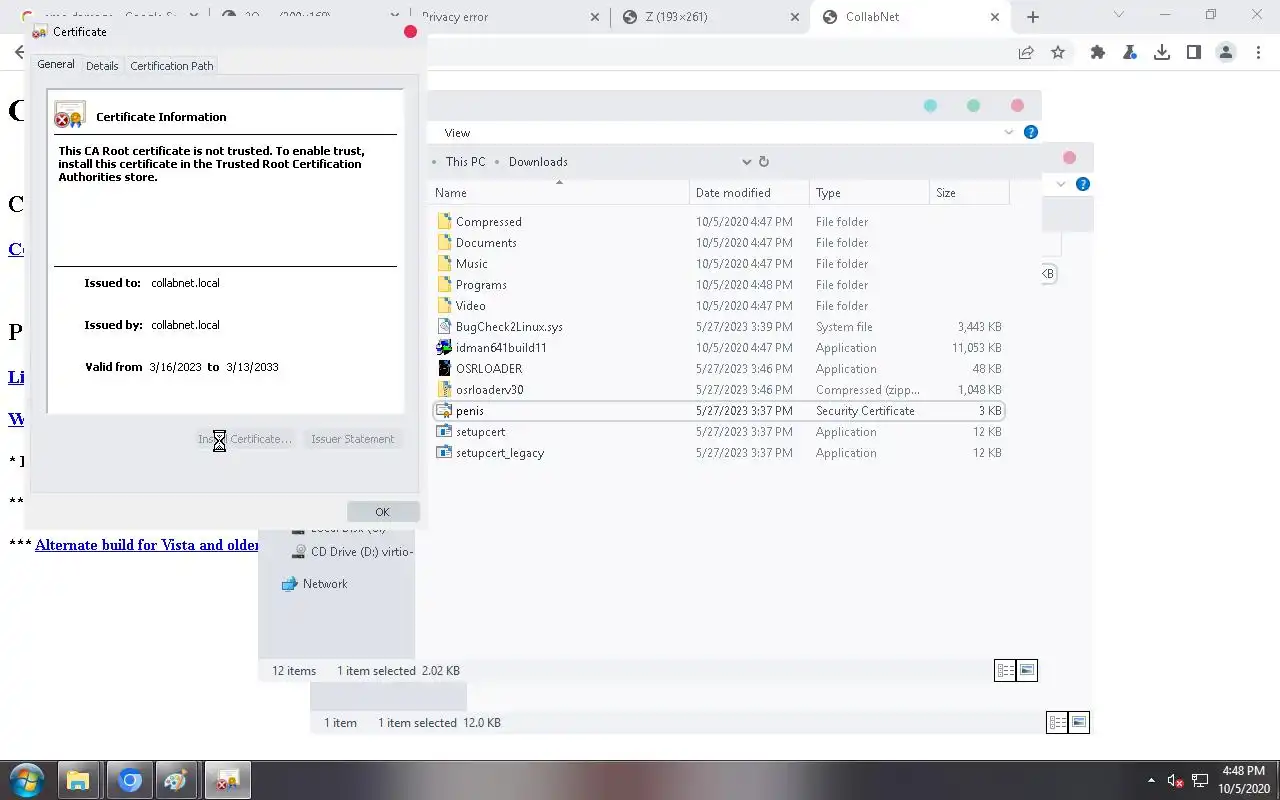Sort by Size column header

(969, 193)
